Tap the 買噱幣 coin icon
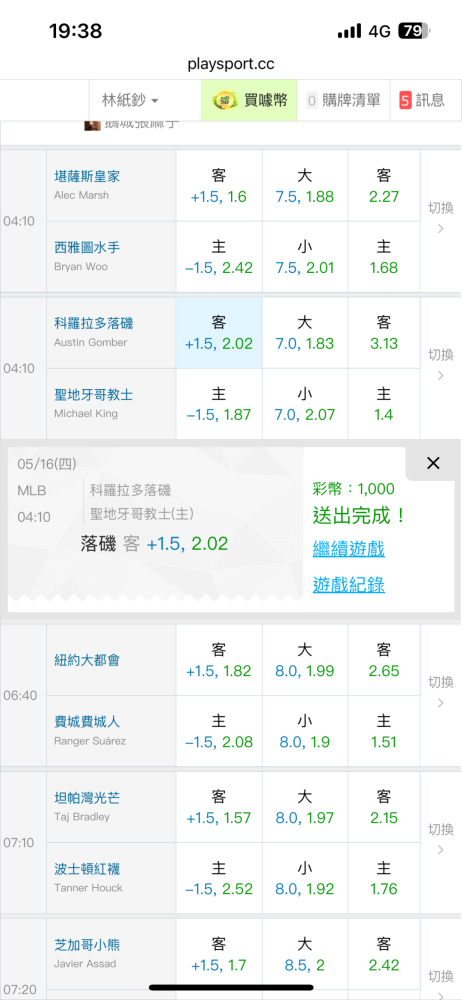The image size is (462, 1000). [x=225, y=100]
